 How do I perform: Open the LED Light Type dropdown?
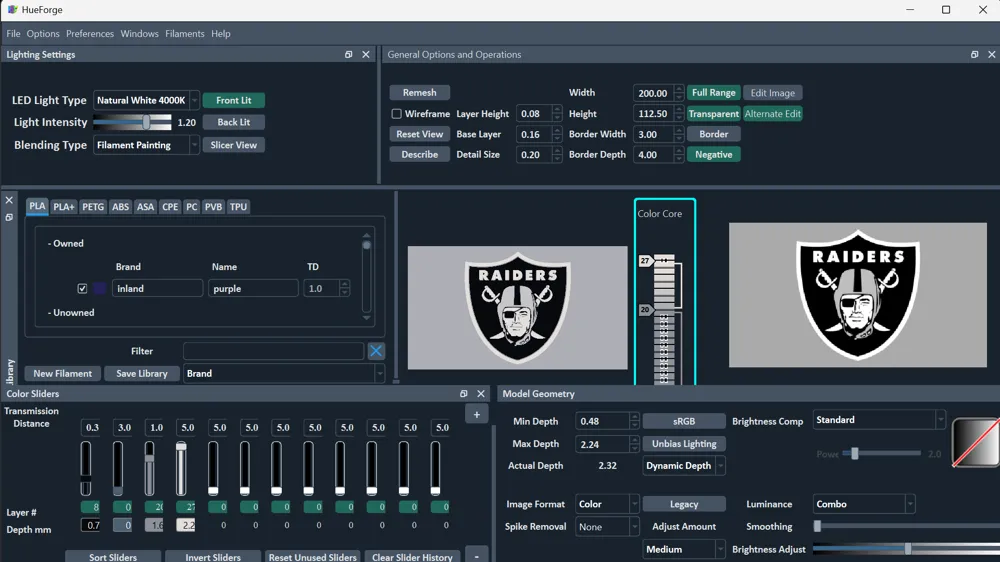[x=146, y=100]
